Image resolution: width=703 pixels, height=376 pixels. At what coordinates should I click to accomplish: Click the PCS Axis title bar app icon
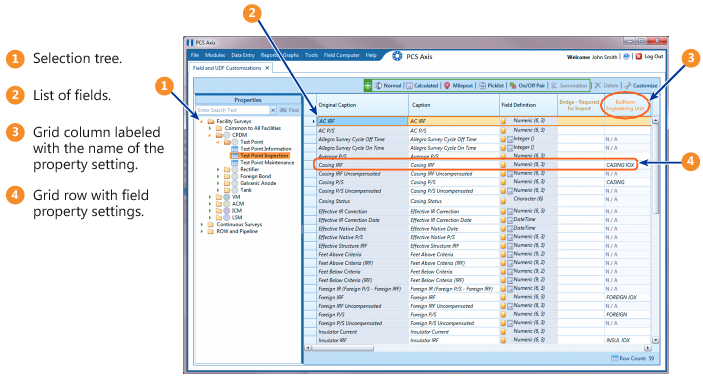point(190,43)
